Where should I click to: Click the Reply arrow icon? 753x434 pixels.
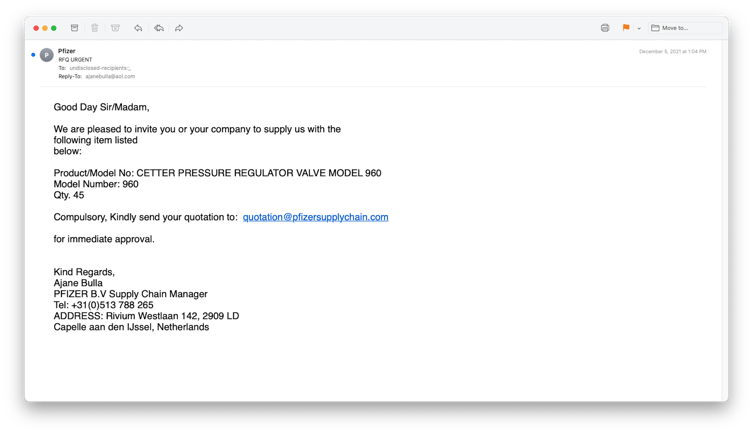click(138, 28)
